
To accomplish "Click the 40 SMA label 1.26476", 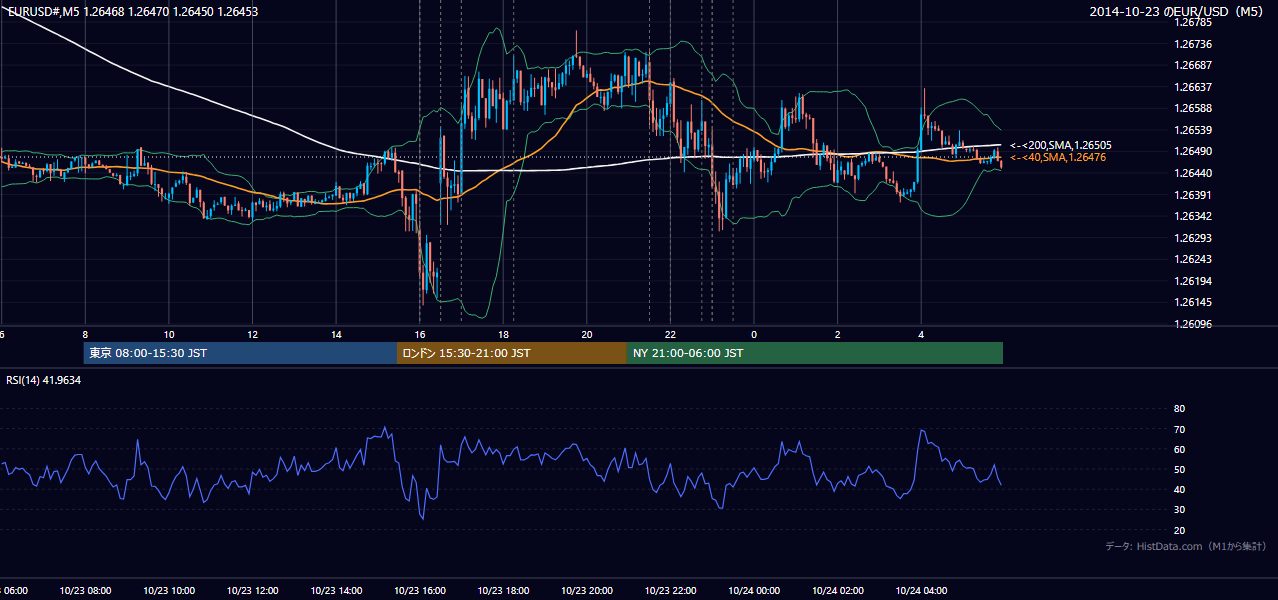I will tap(1058, 157).
